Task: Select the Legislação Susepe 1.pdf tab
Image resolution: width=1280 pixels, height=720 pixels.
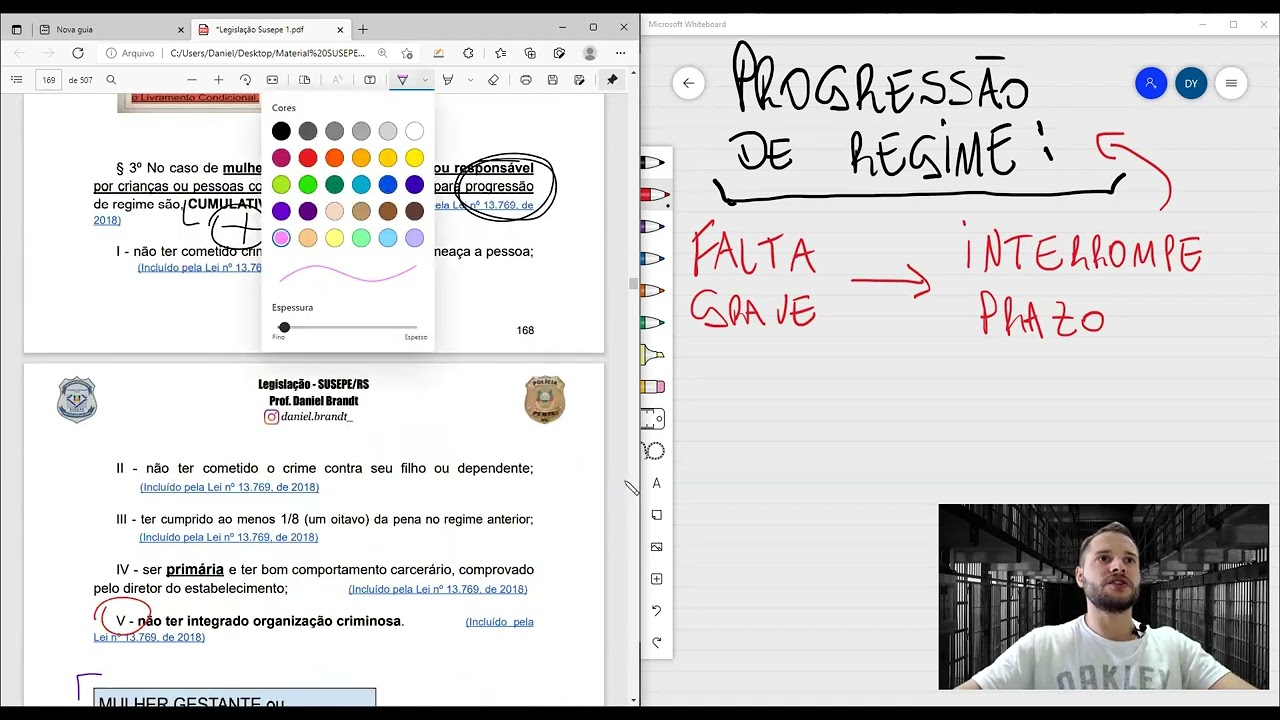Action: tap(272, 29)
